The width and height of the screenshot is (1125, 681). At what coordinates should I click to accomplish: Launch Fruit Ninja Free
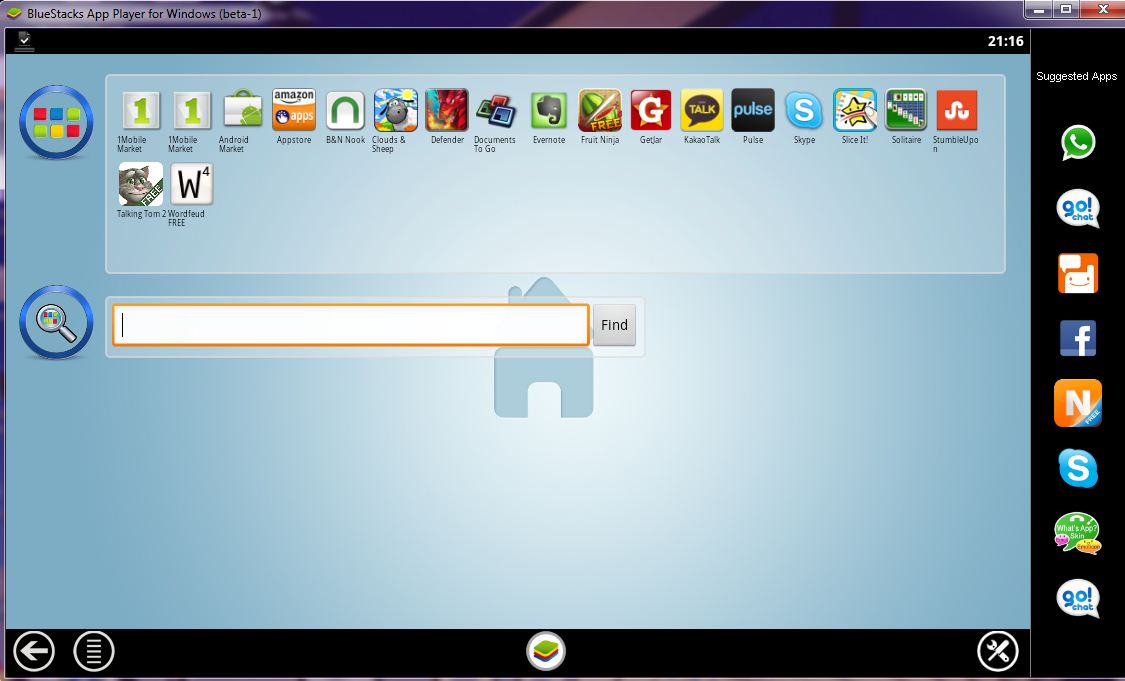click(600, 111)
